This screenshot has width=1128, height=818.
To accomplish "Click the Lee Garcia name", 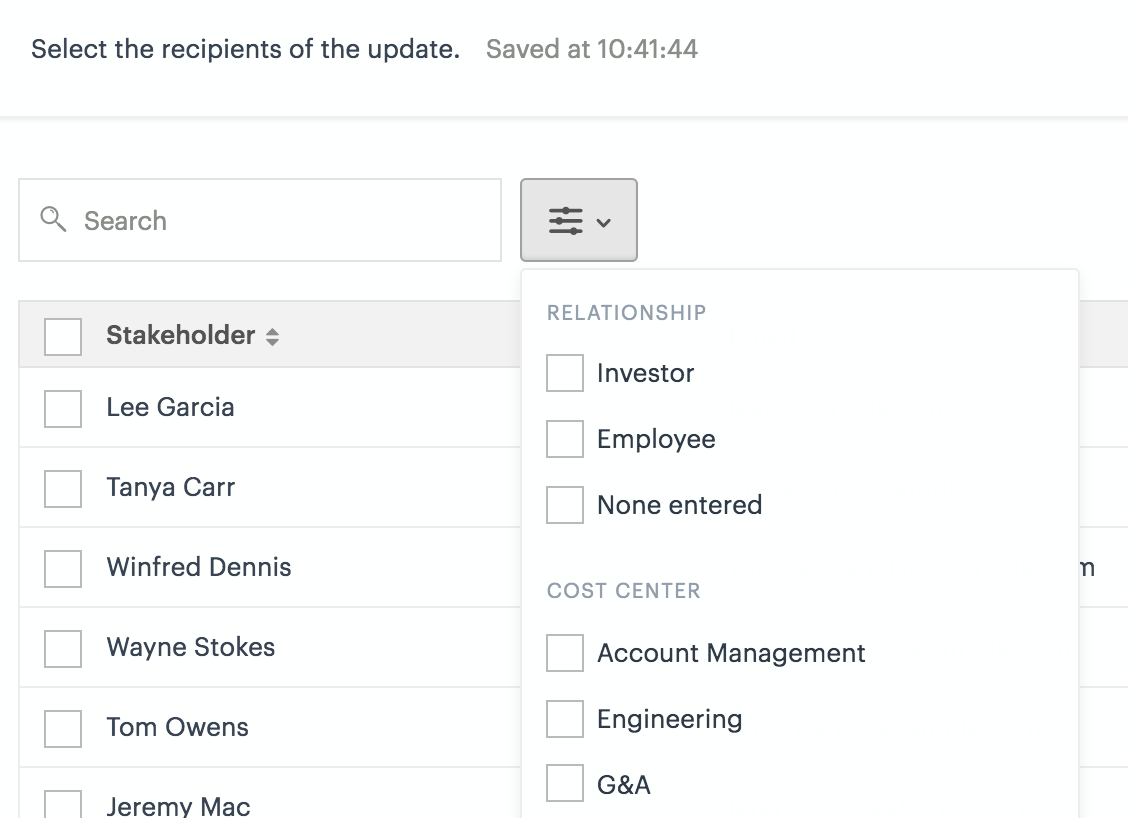I will coord(171,407).
